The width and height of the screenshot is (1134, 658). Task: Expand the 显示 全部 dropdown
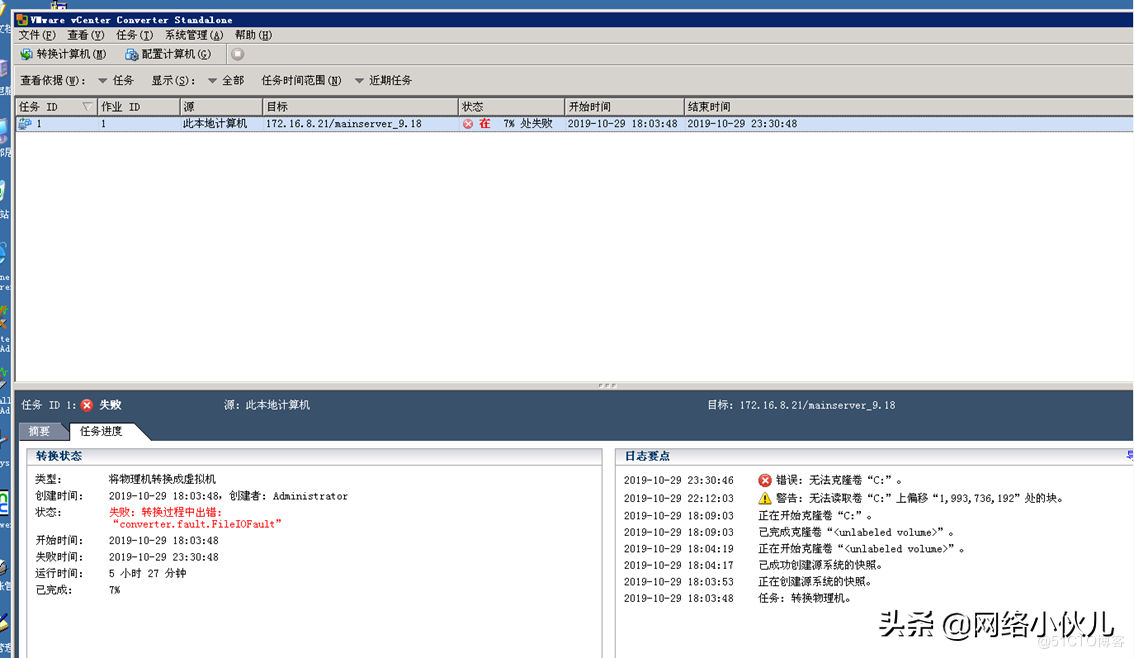tap(226, 80)
